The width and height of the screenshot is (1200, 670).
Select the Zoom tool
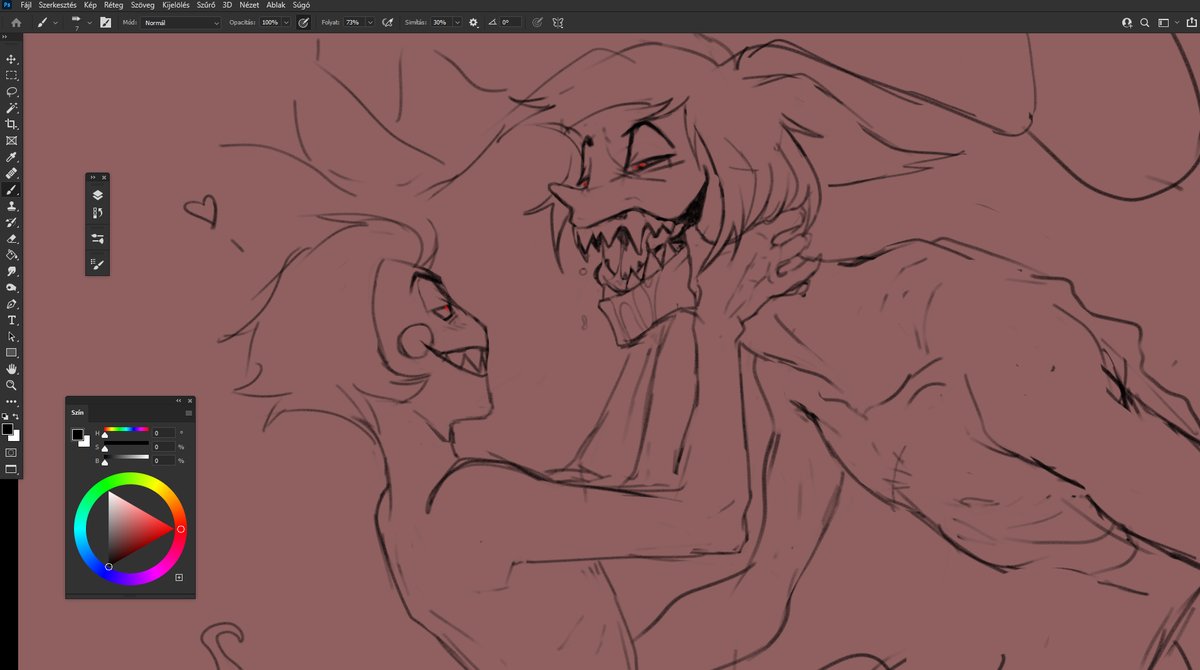[x=12, y=385]
